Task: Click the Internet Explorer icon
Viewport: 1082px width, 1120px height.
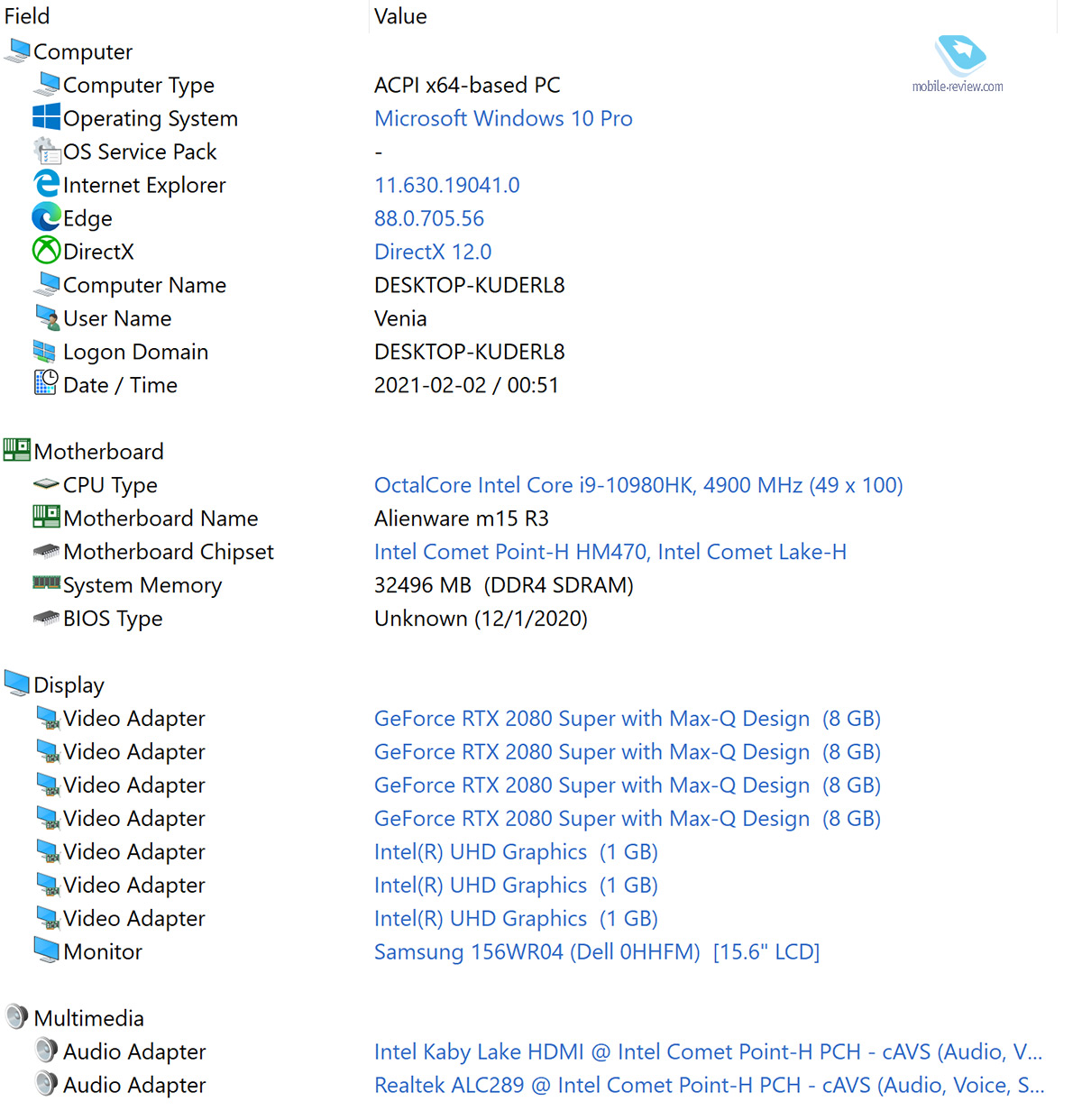Action: pos(47,184)
